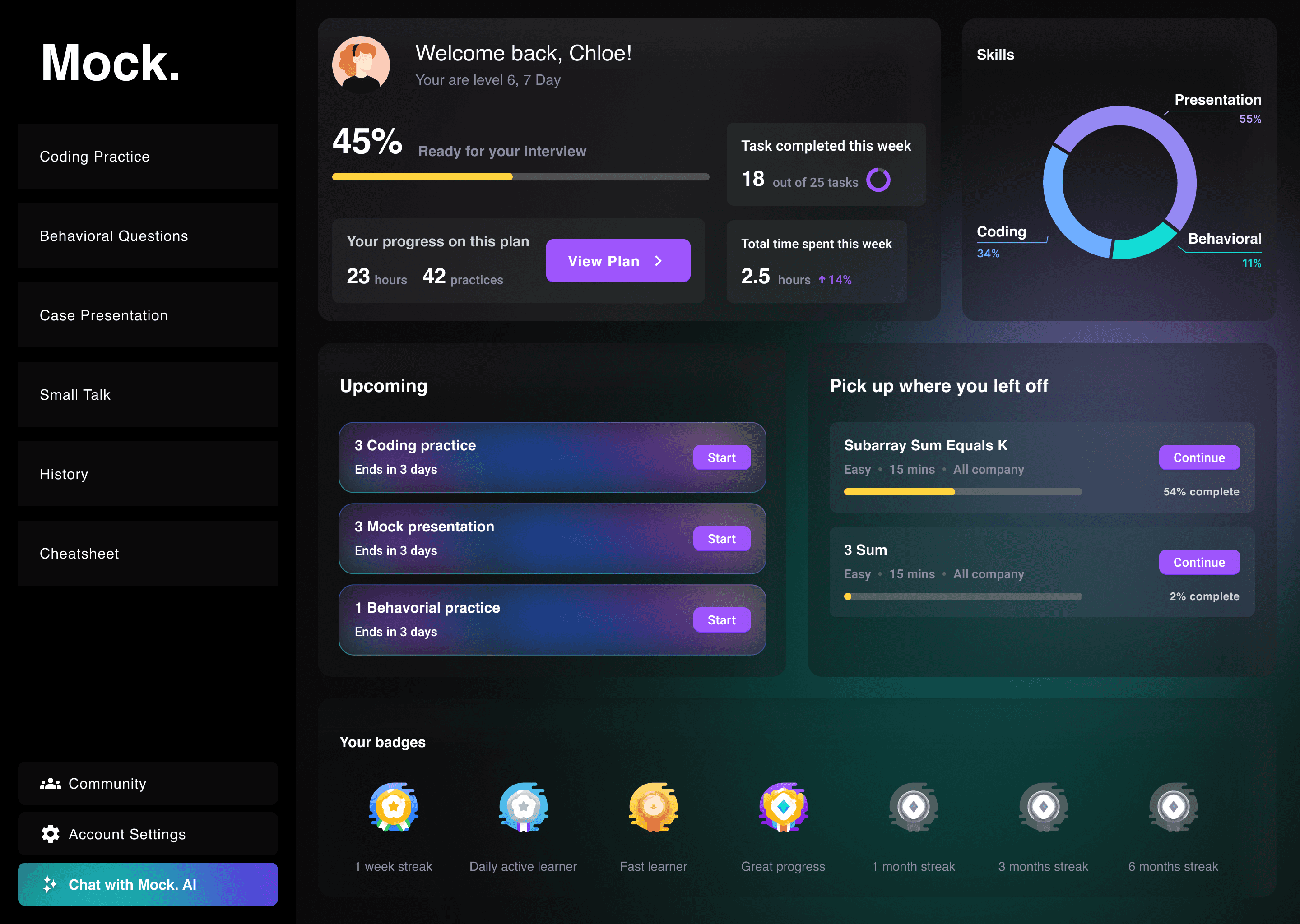Image resolution: width=1300 pixels, height=924 pixels.
Task: Start the 3 Coding practice task
Action: [722, 457]
